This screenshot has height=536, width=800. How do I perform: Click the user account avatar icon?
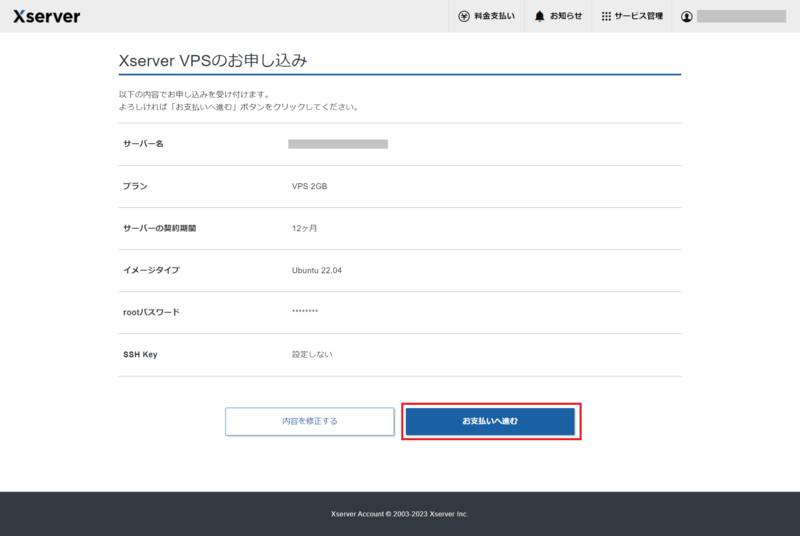click(687, 16)
